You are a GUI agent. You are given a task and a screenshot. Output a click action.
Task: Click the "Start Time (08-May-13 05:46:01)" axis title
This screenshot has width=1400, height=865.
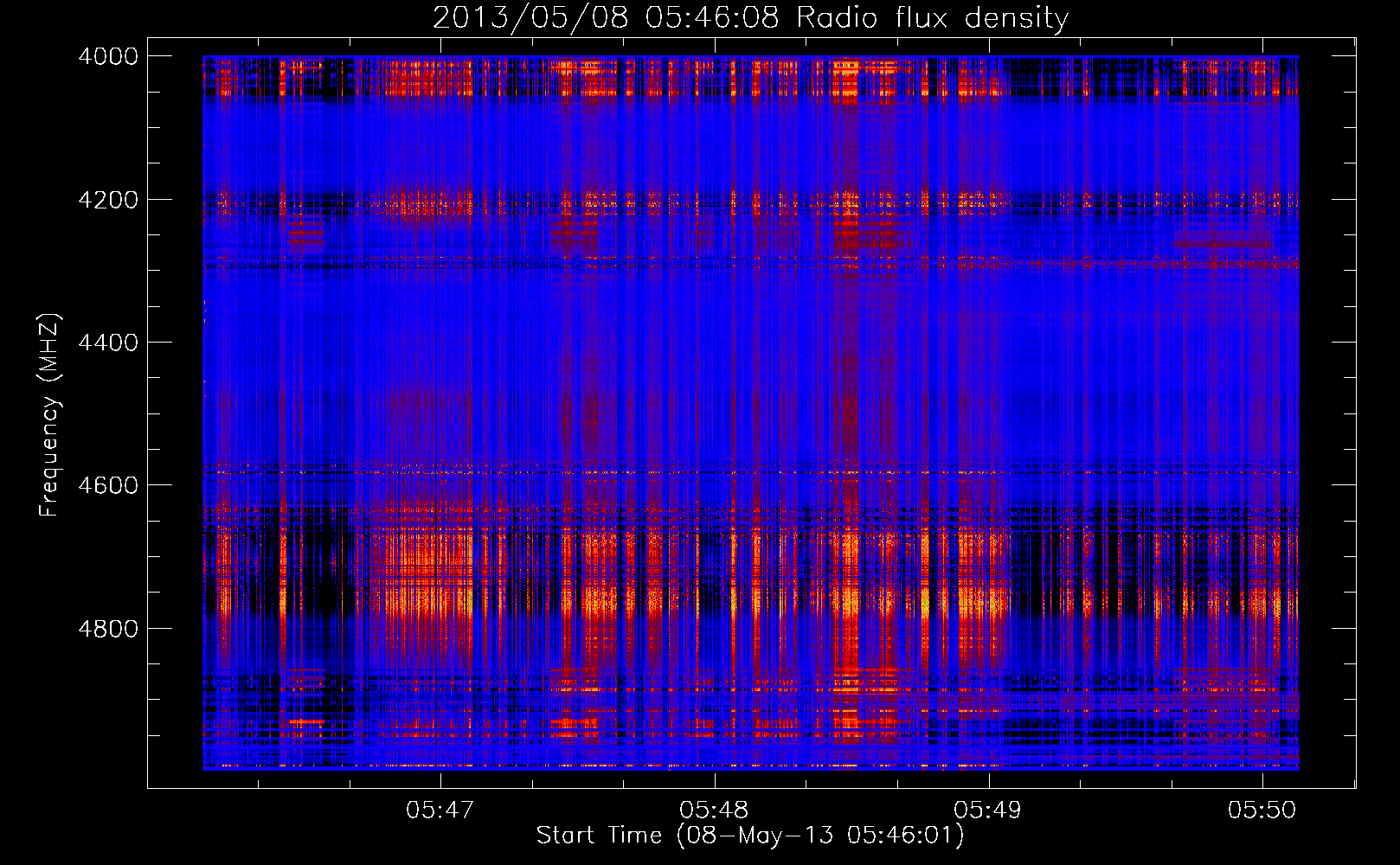[x=750, y=836]
